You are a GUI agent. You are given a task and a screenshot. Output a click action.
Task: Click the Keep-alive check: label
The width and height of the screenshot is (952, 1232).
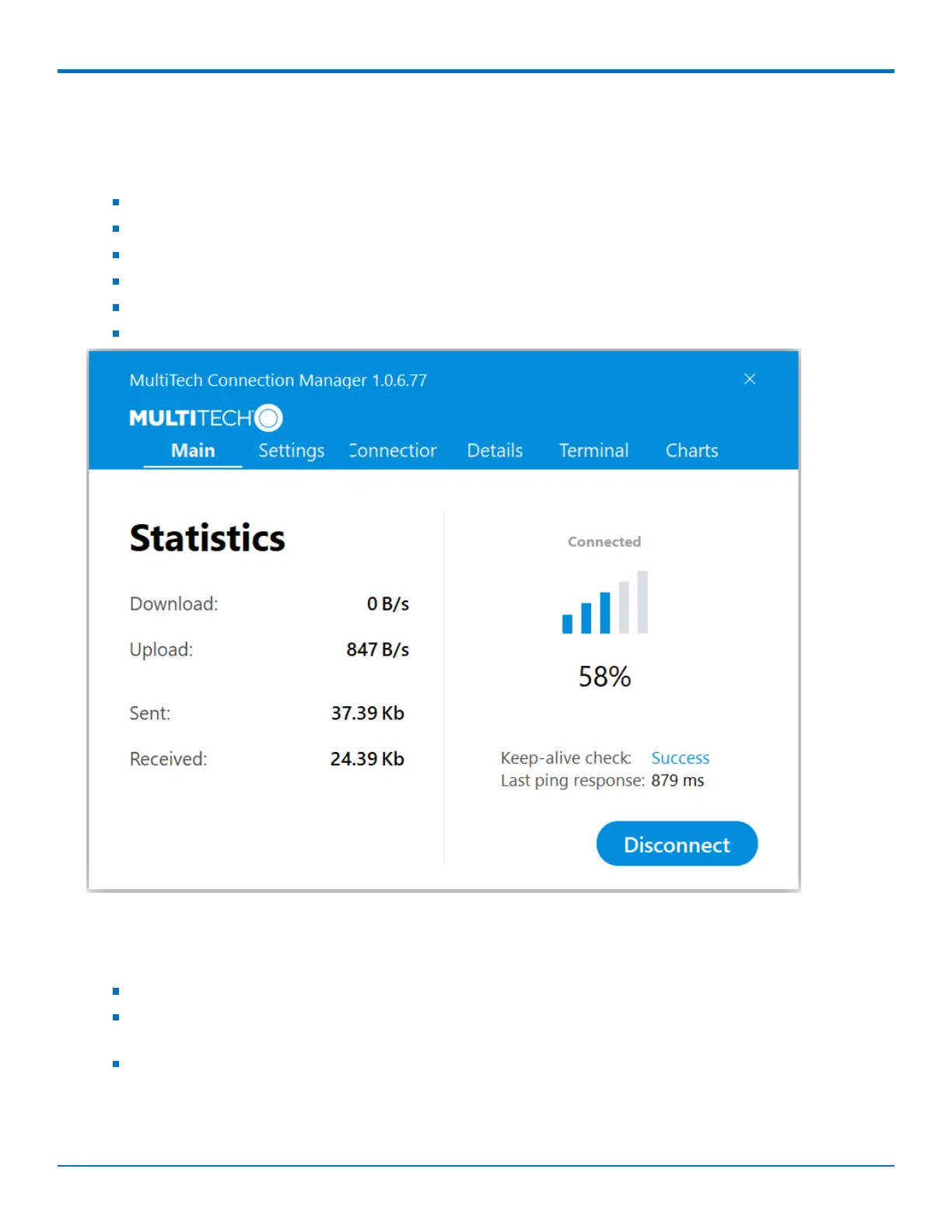coord(566,758)
